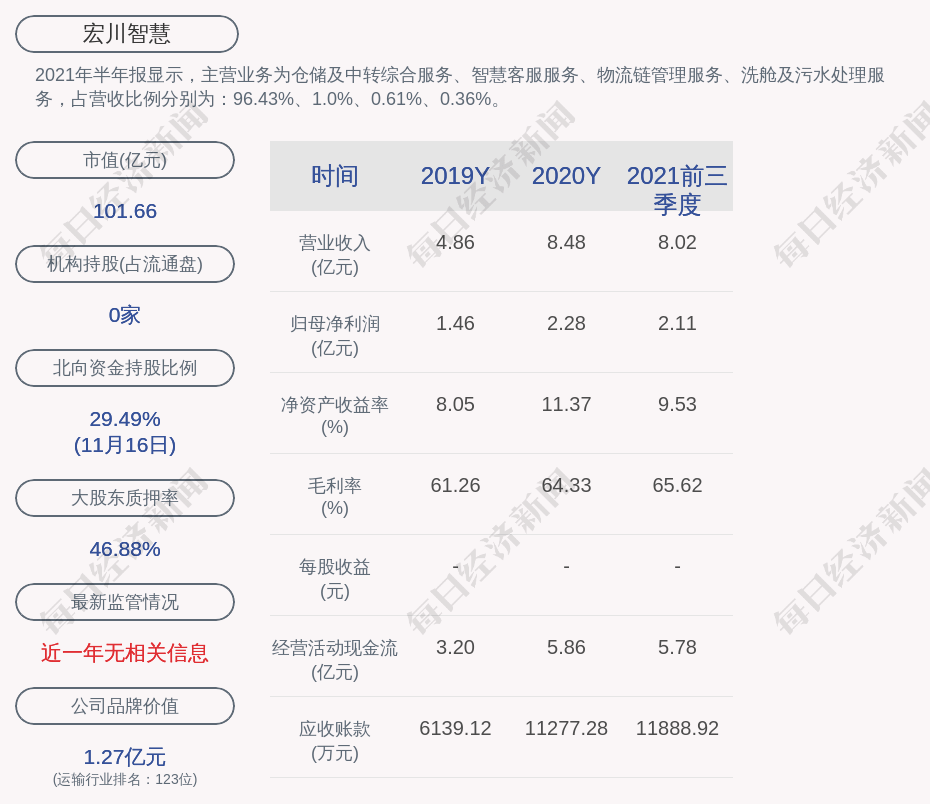Click the receivables value 11277.28
Screen dimensions: 930x804
566,728
